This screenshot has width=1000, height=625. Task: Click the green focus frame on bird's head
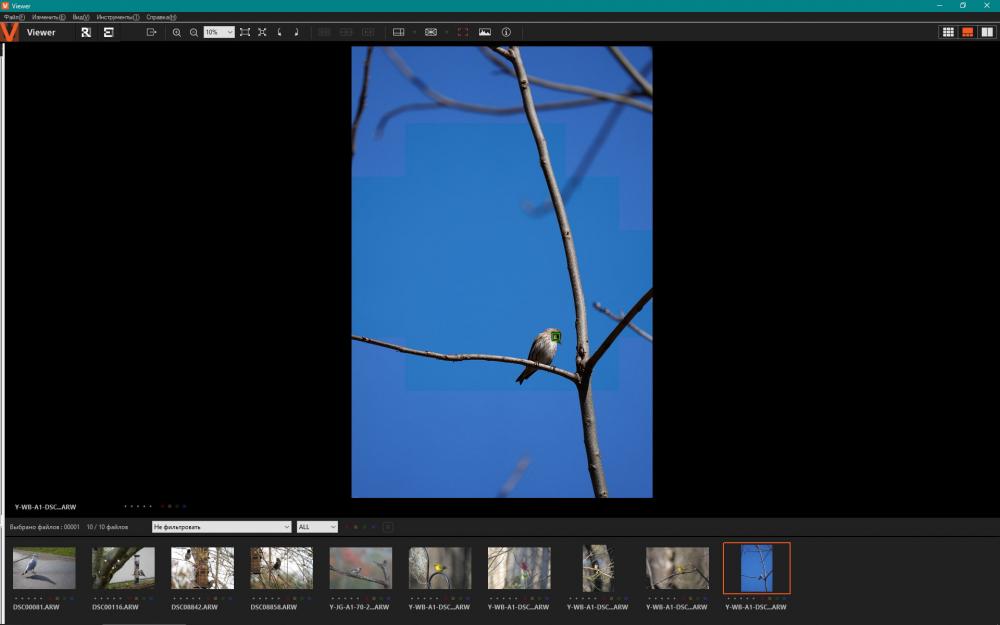(555, 337)
